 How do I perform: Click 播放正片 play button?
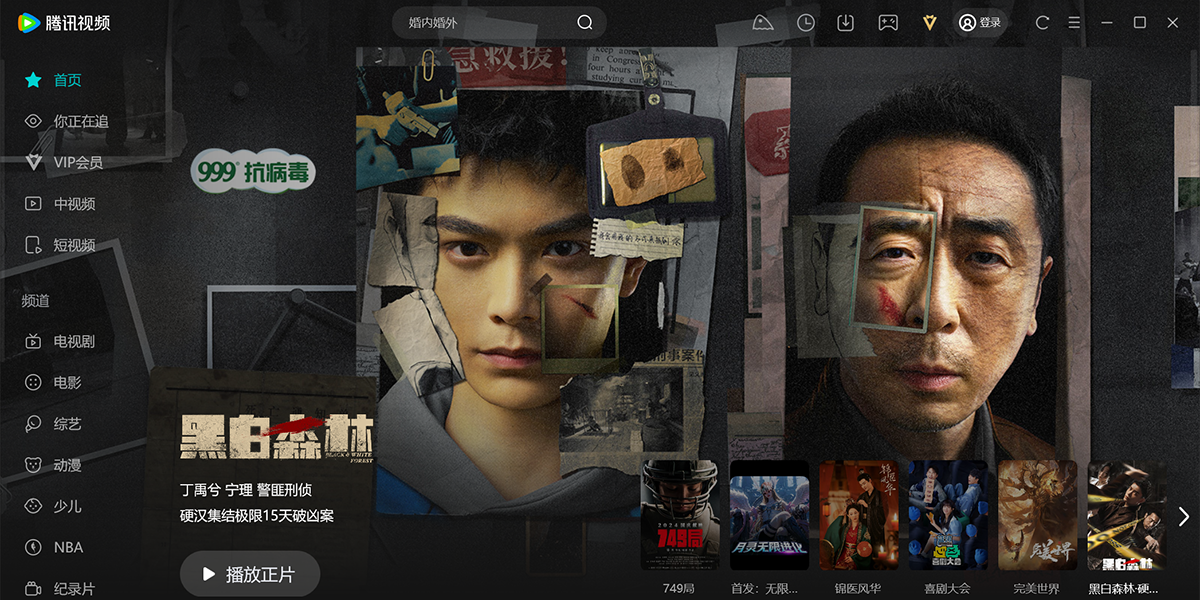pyautogui.click(x=250, y=574)
